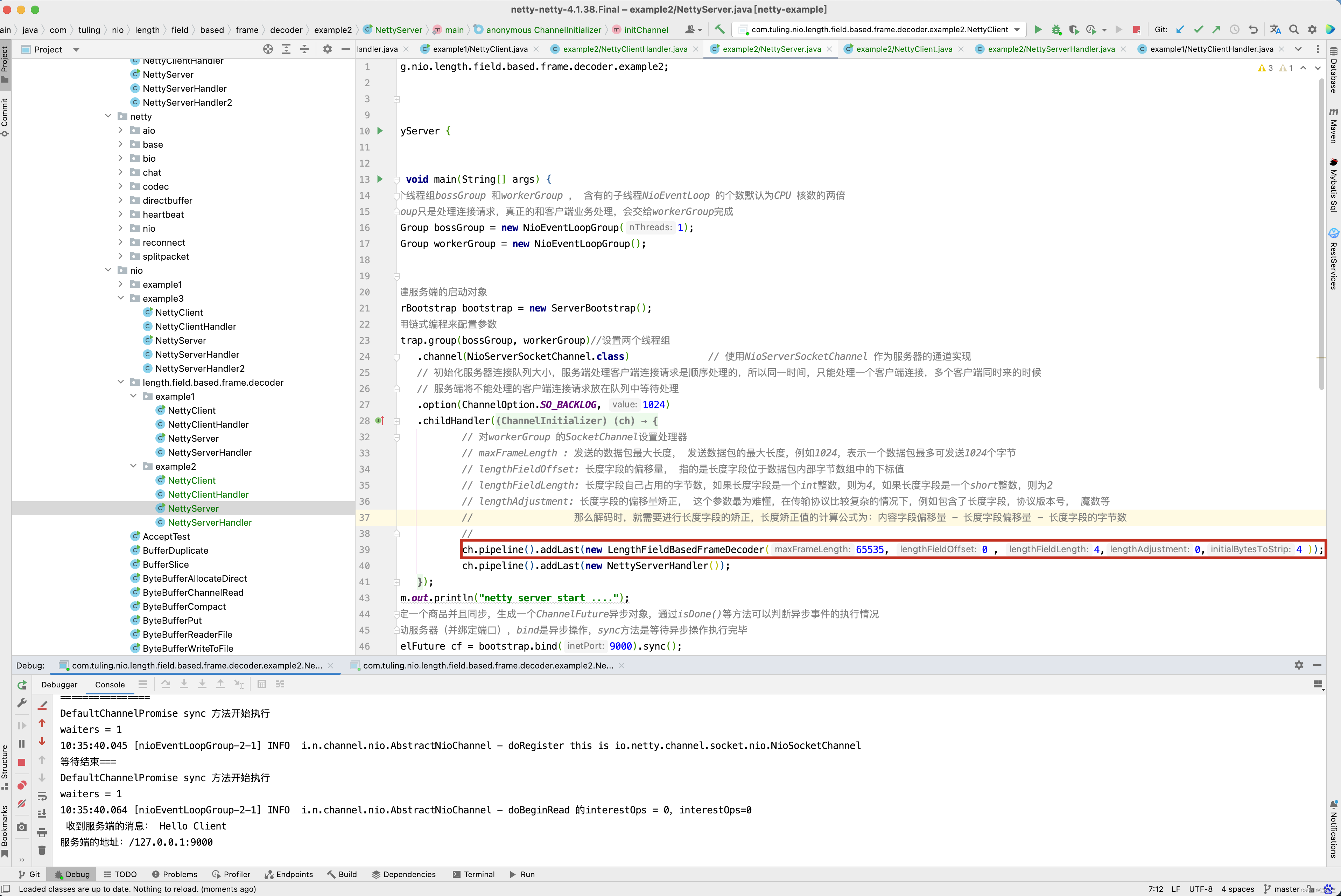Click the green Run button in toolbar

coord(1038,30)
